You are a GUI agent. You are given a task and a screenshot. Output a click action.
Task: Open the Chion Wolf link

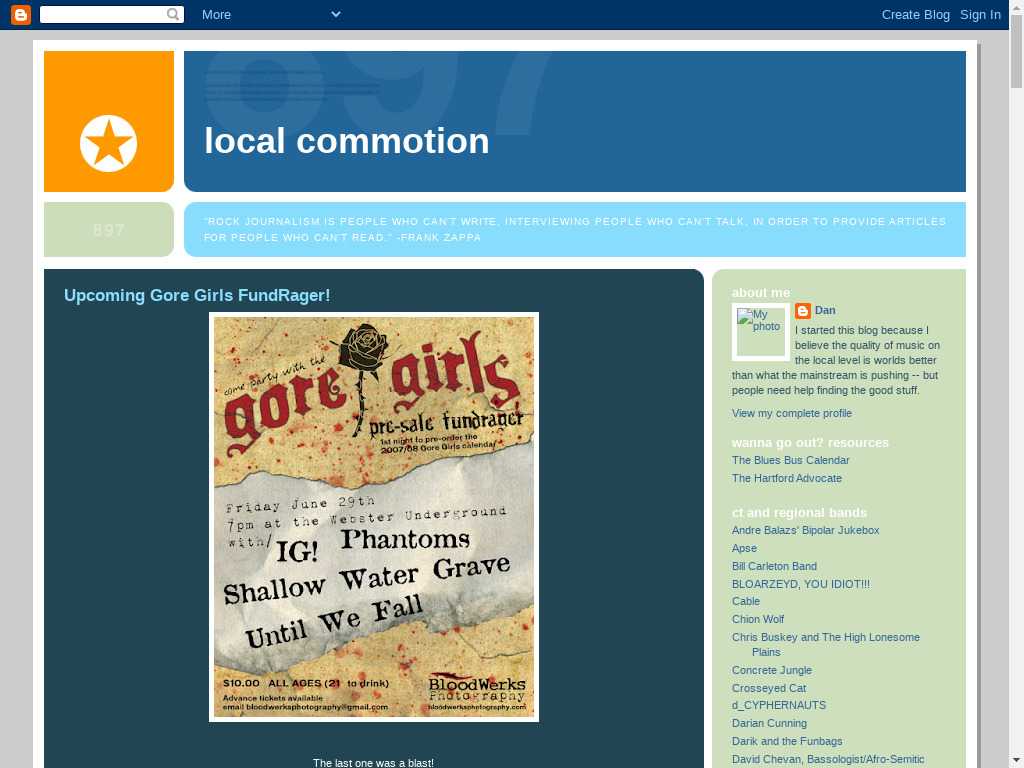(758, 619)
